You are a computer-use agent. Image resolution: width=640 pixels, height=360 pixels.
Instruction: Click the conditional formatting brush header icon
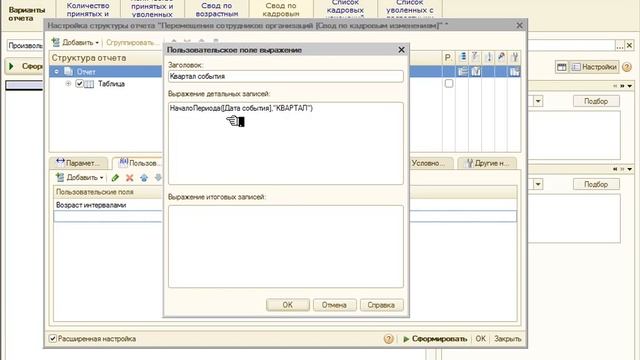[x=501, y=57]
